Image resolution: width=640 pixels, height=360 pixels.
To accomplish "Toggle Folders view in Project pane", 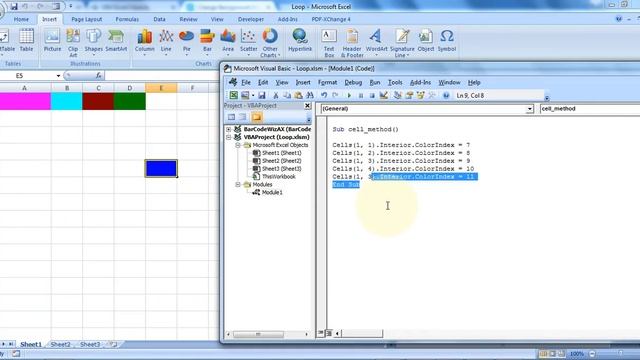I will (257, 118).
